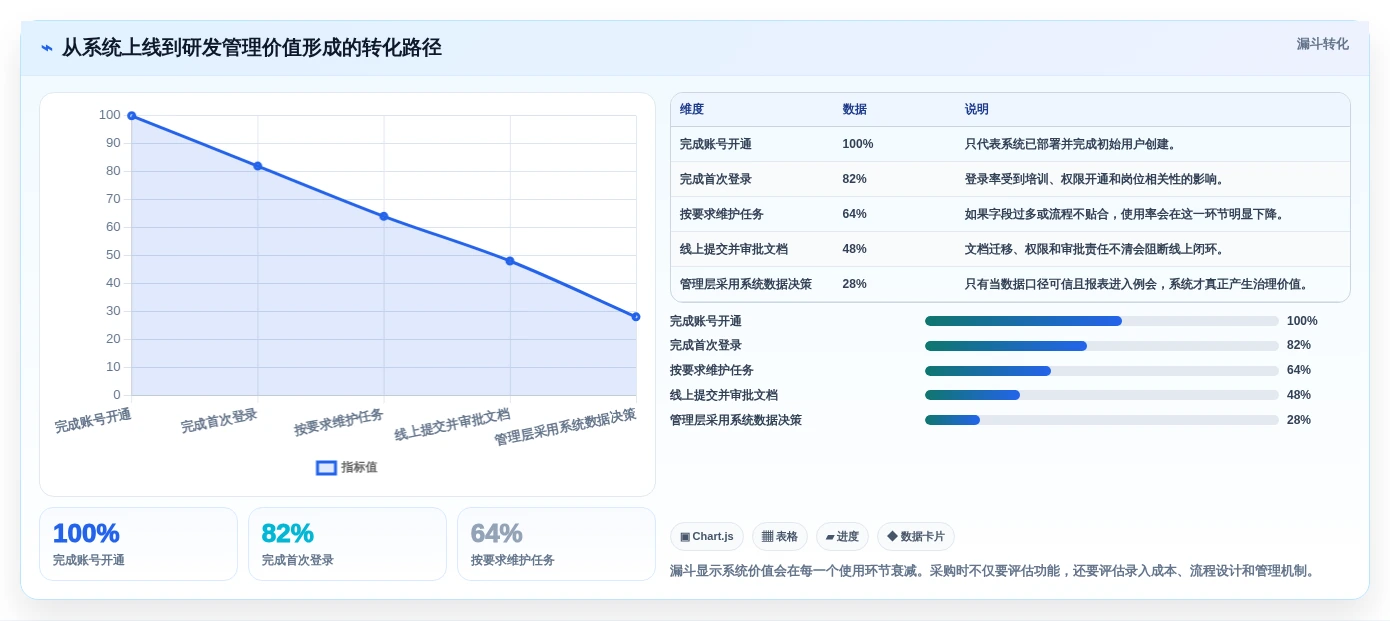
Task: Click the 数据 column header
Action: [x=855, y=109]
